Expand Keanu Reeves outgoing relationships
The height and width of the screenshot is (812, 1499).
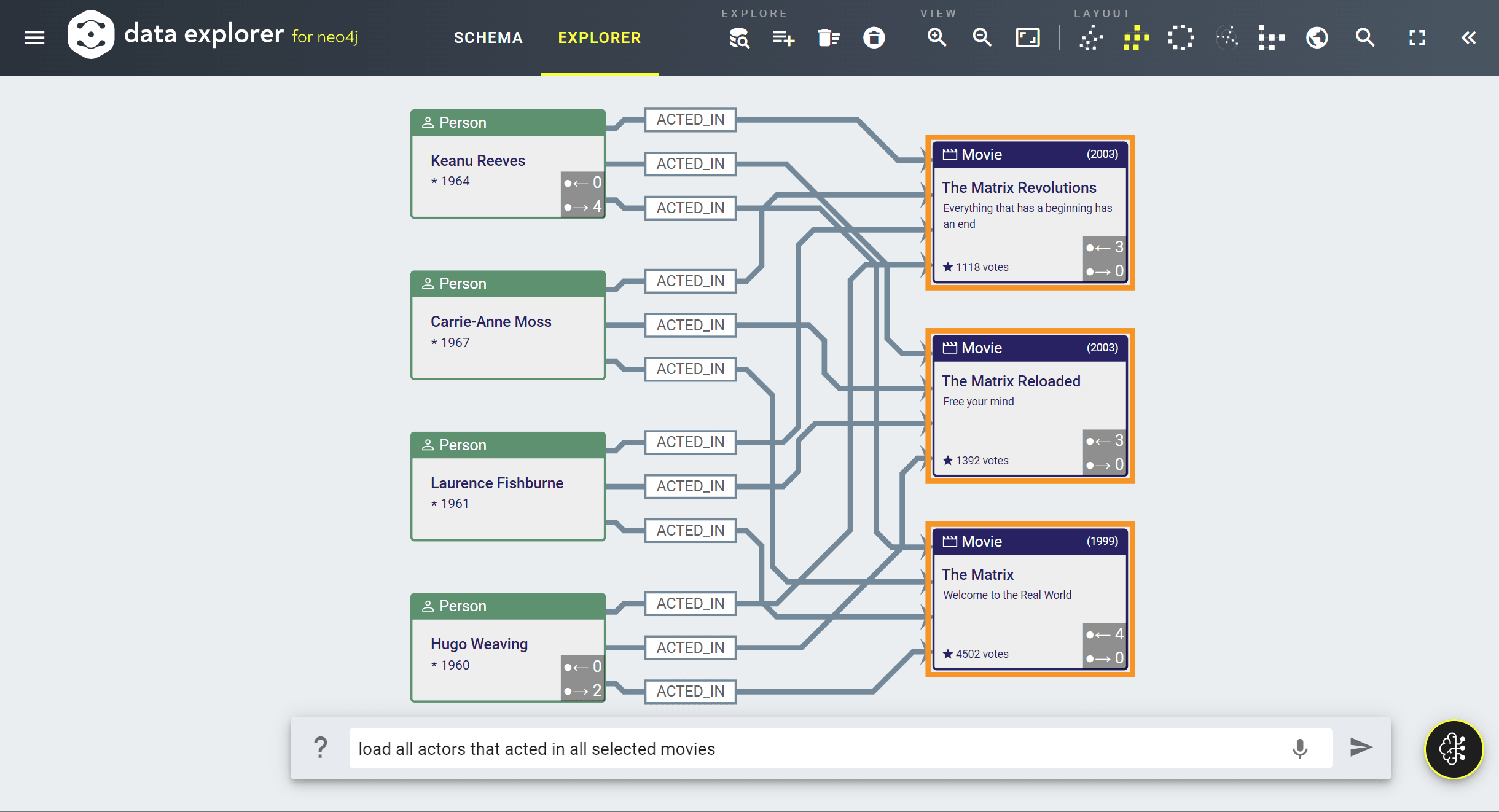(x=582, y=207)
